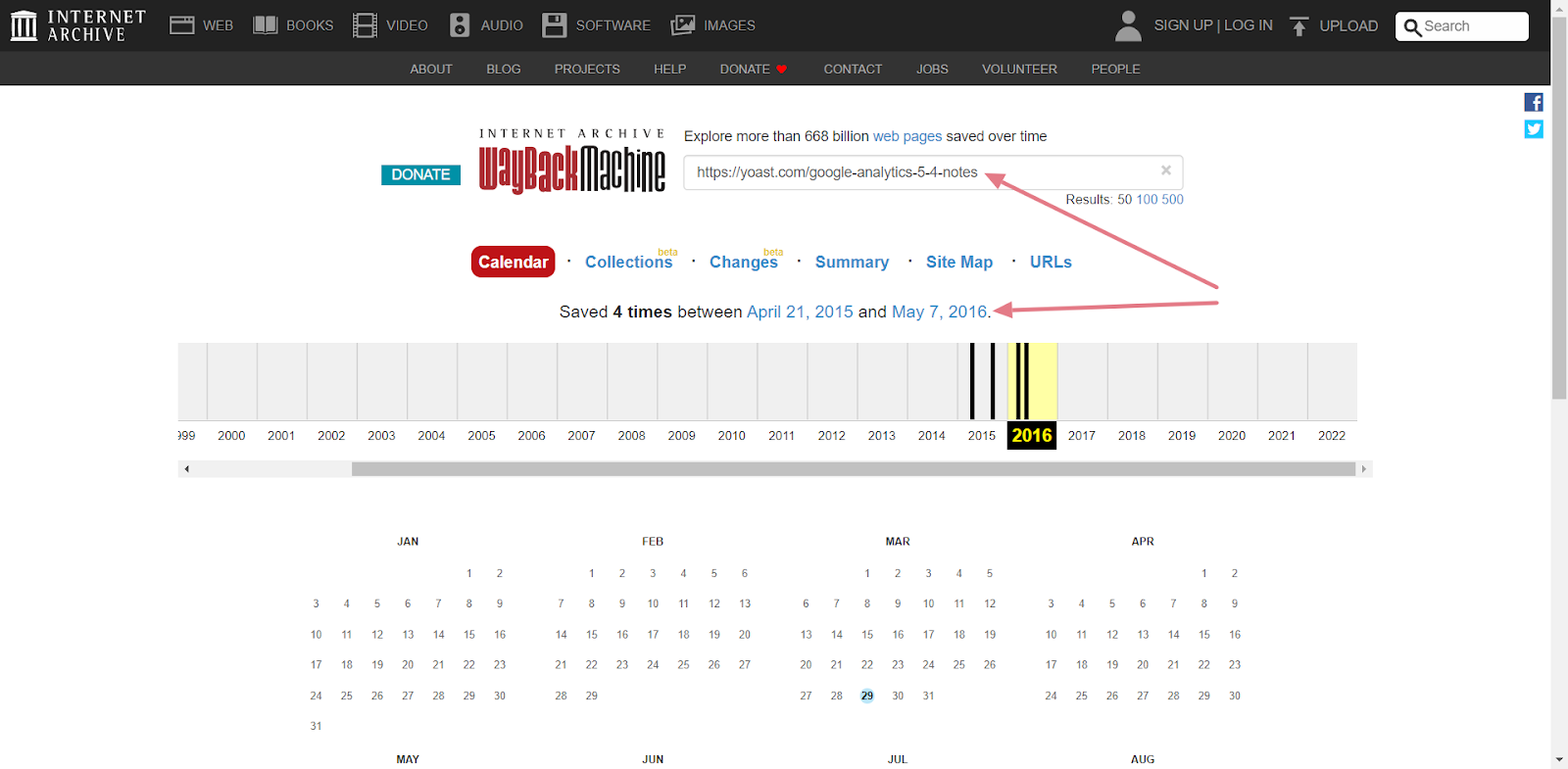Select the highlighted 2016 year
The image size is (1568, 769).
pos(1032,436)
